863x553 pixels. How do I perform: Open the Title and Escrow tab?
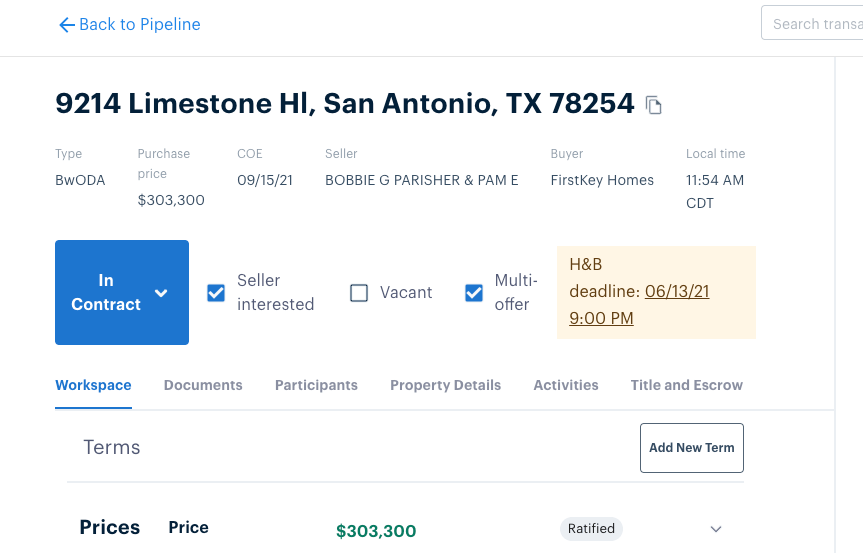point(686,385)
